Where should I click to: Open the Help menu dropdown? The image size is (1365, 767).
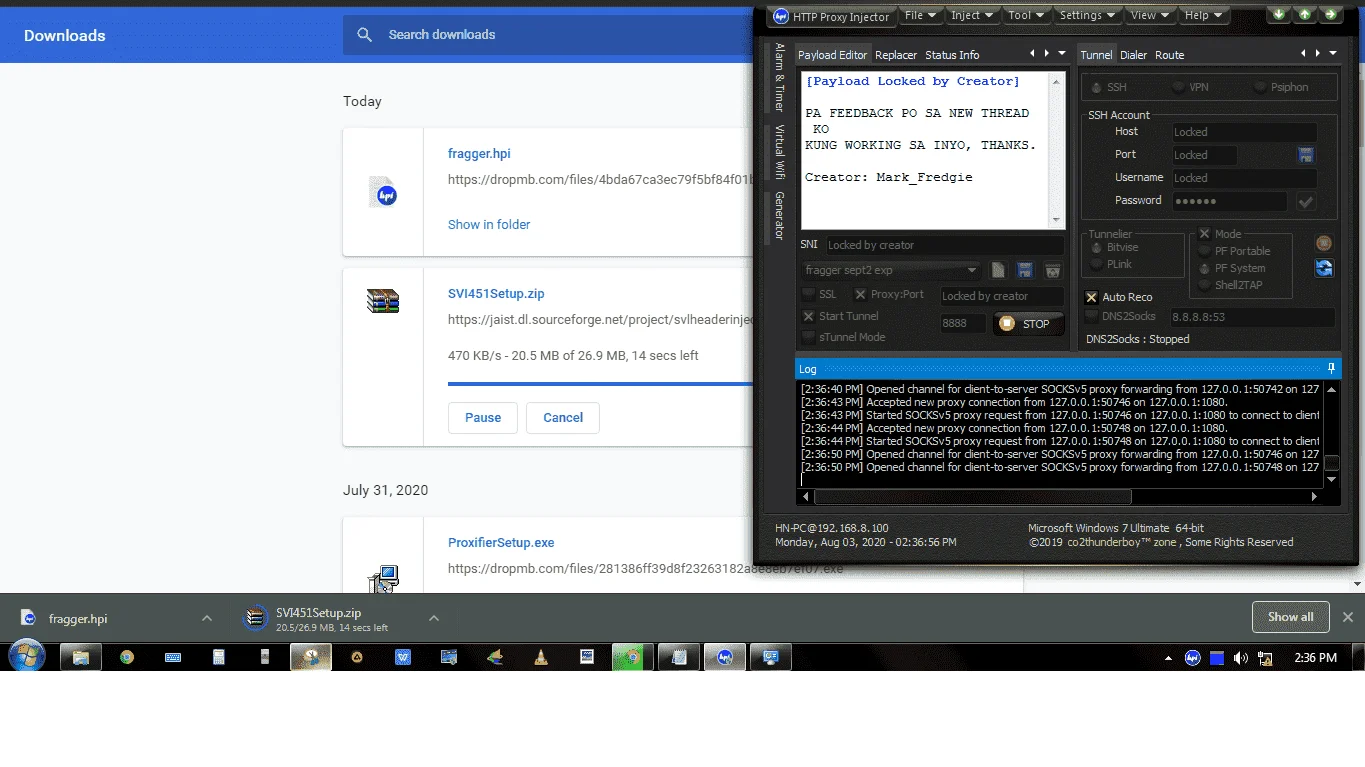coord(1204,15)
